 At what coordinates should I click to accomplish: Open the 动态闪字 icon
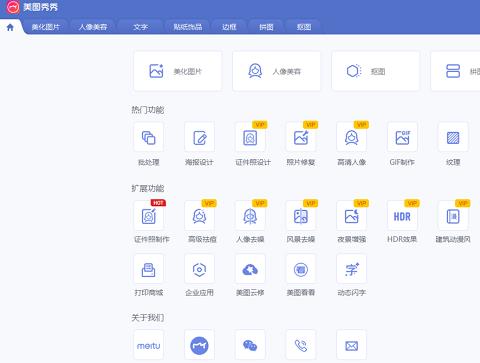pos(351,269)
